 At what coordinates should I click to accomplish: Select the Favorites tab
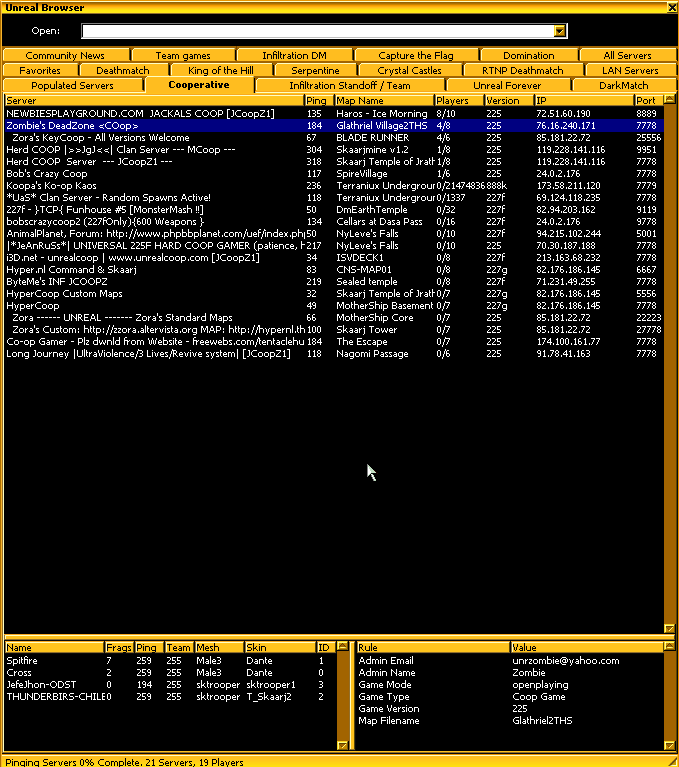click(40, 71)
